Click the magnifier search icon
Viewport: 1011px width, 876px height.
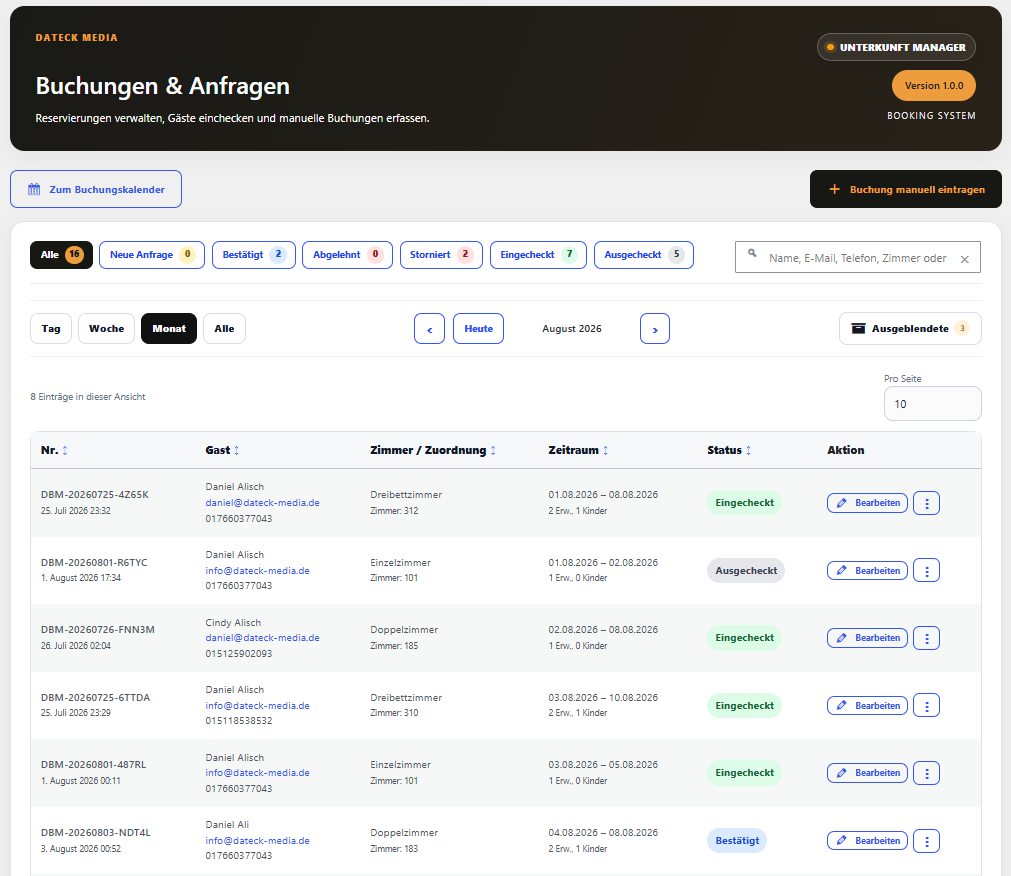click(752, 253)
